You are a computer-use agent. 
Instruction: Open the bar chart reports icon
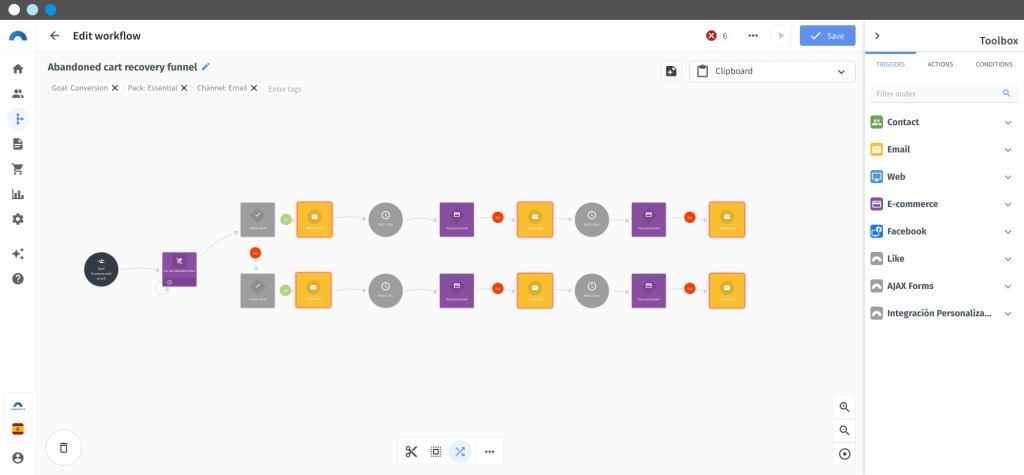pyautogui.click(x=18, y=194)
